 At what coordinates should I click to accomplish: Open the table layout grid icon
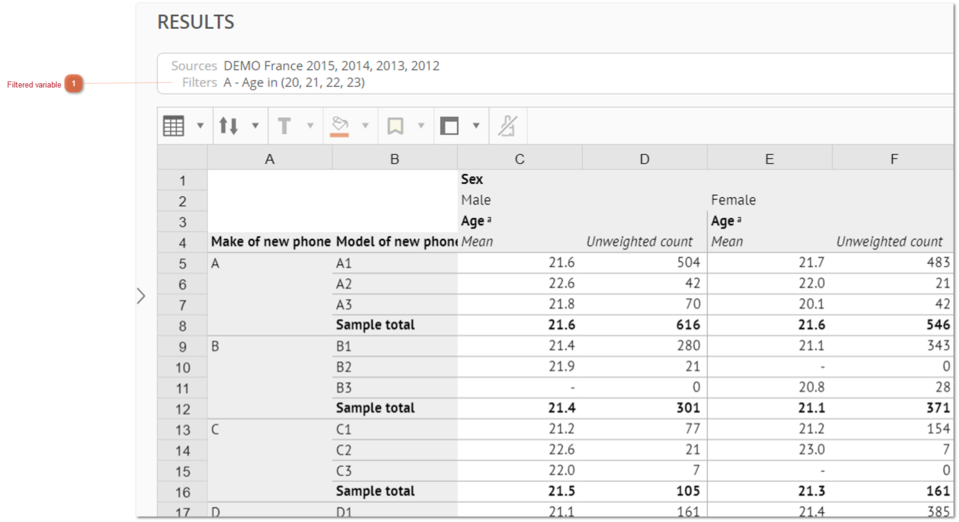[174, 126]
